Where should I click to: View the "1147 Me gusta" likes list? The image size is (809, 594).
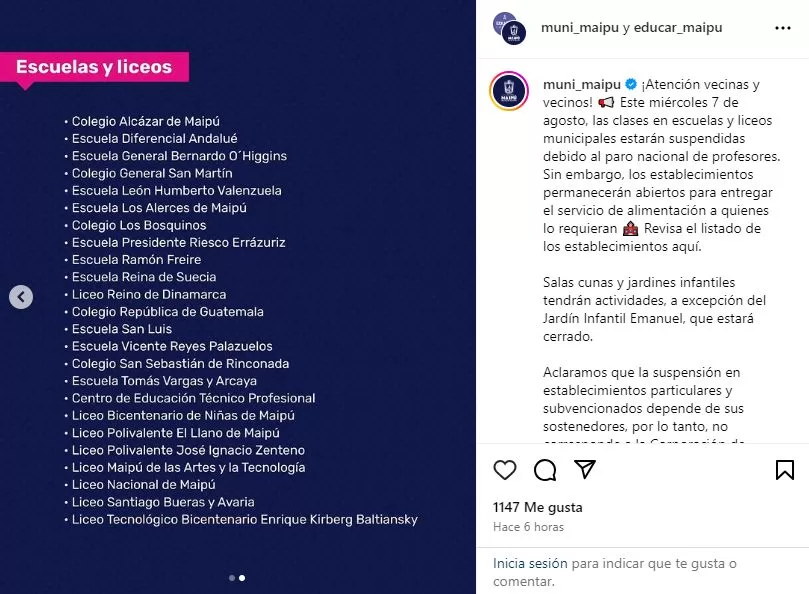click(537, 508)
